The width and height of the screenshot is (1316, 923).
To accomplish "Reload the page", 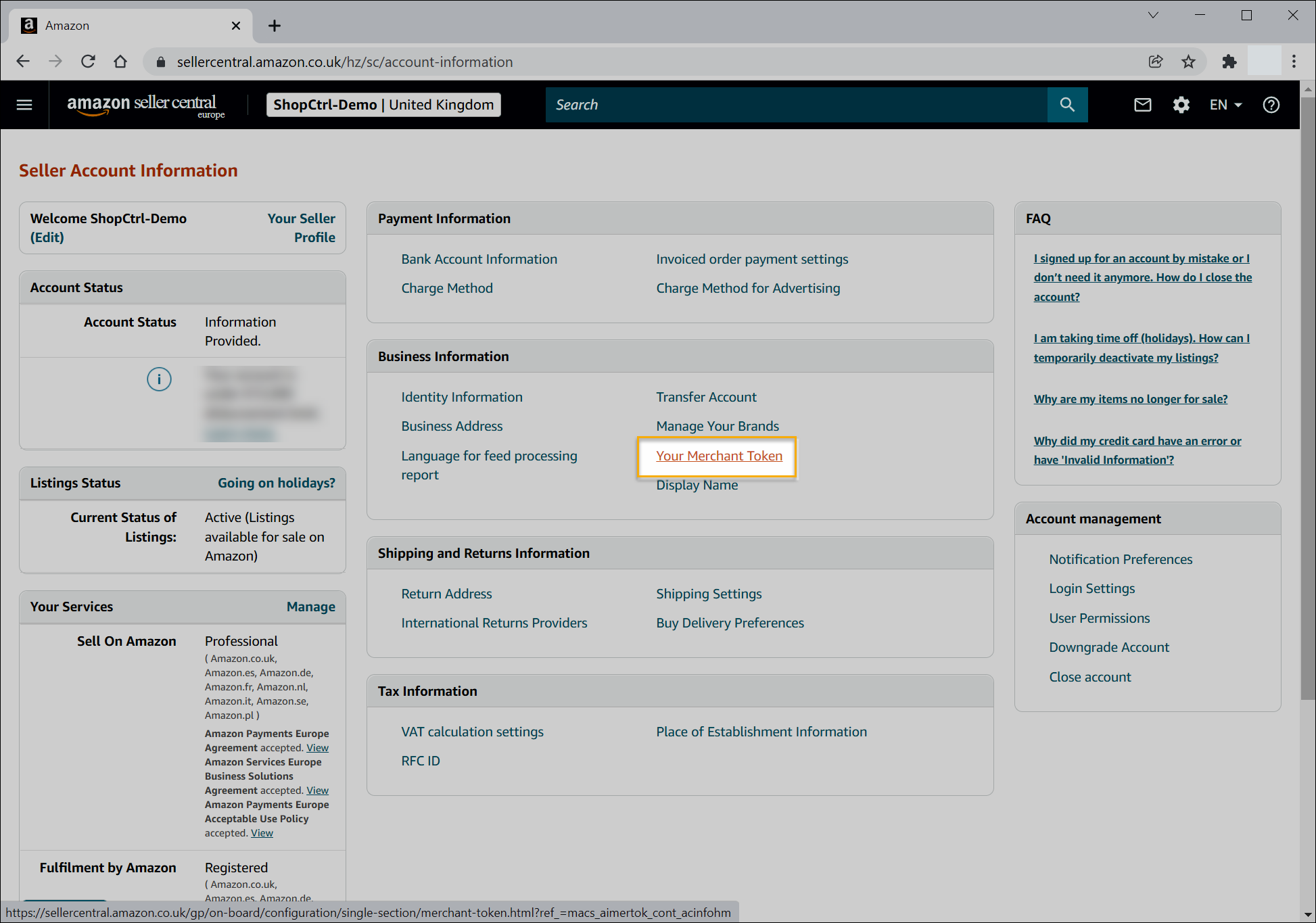I will [x=88, y=62].
